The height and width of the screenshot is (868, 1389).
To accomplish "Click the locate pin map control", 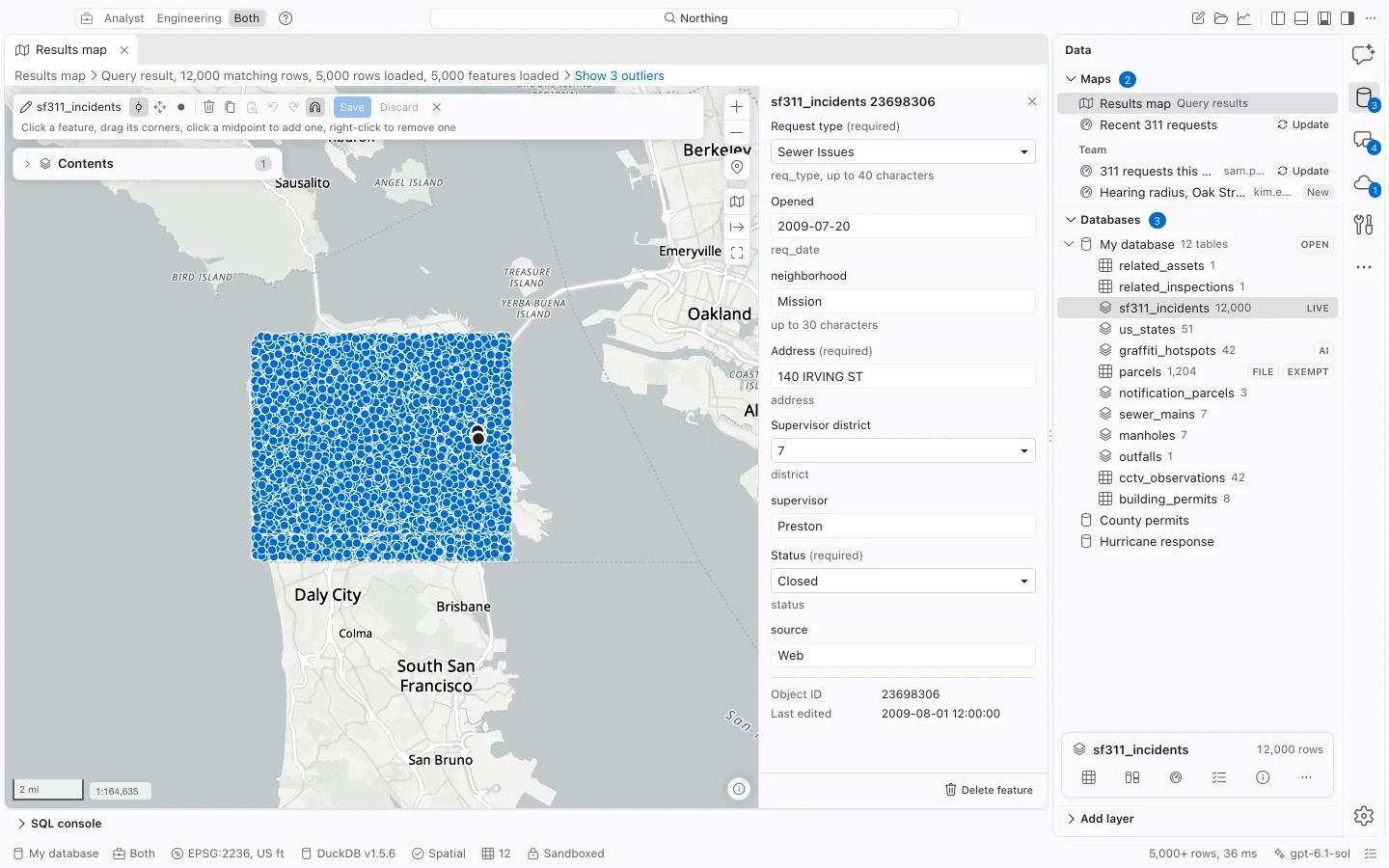I will click(x=737, y=167).
